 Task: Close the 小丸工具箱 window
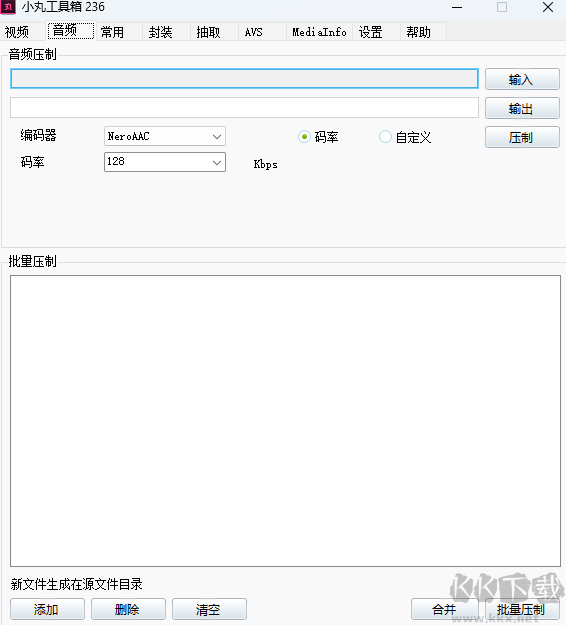[548, 7]
